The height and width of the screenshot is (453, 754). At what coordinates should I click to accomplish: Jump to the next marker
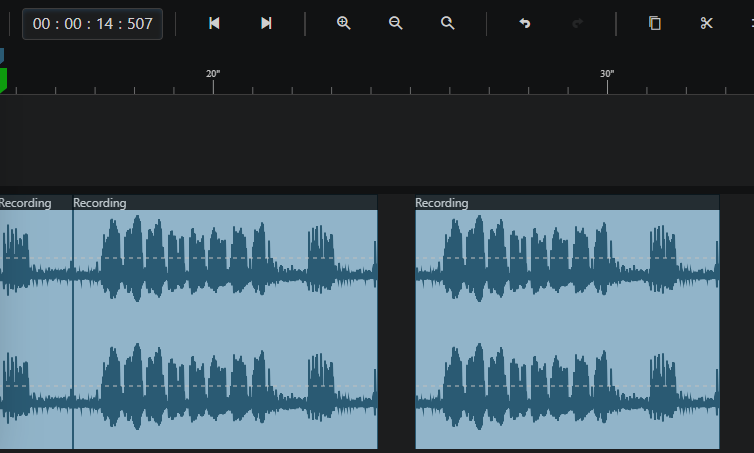[x=266, y=23]
